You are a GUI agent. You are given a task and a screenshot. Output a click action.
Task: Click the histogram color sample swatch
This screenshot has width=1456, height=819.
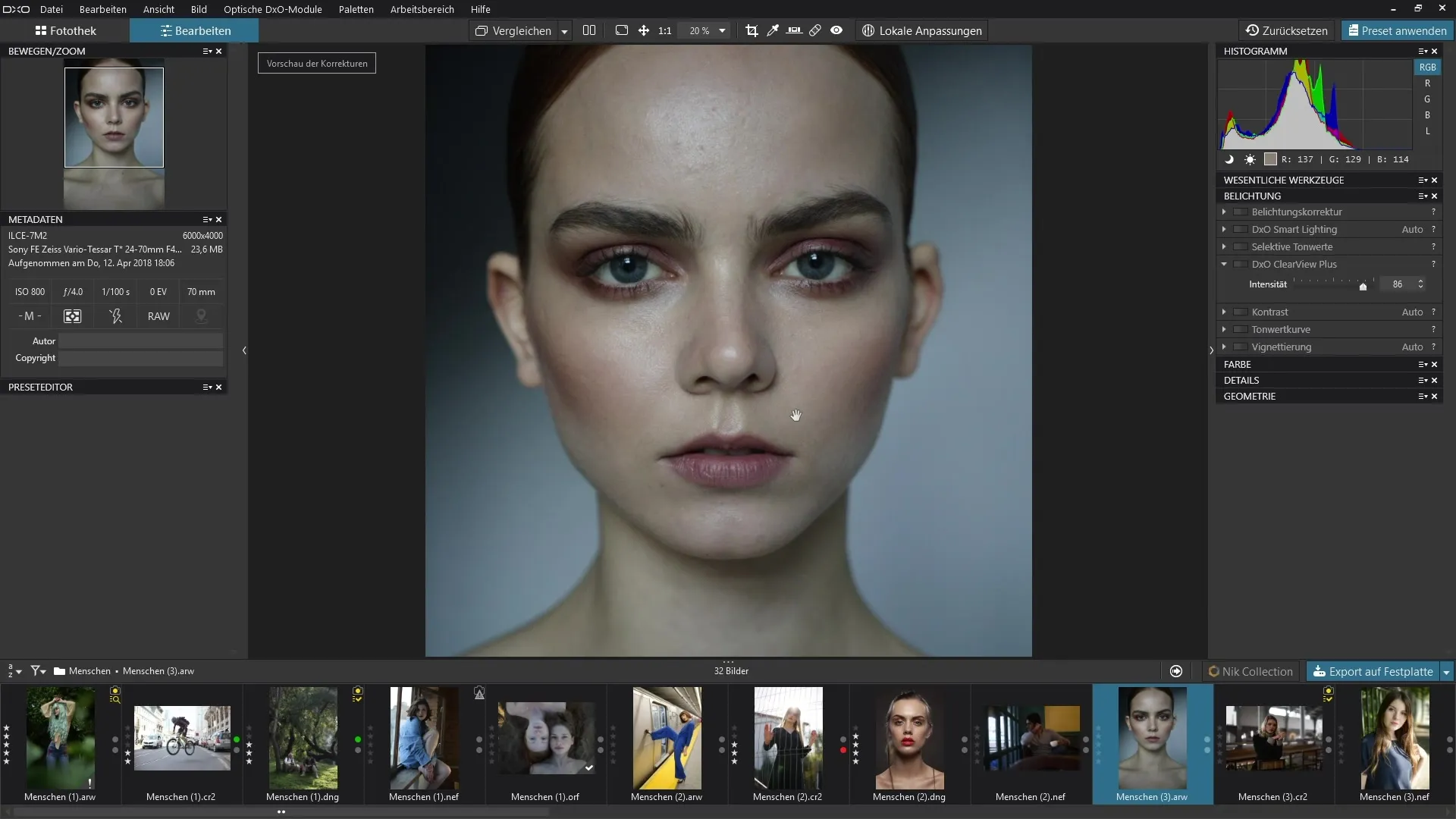(x=1270, y=159)
